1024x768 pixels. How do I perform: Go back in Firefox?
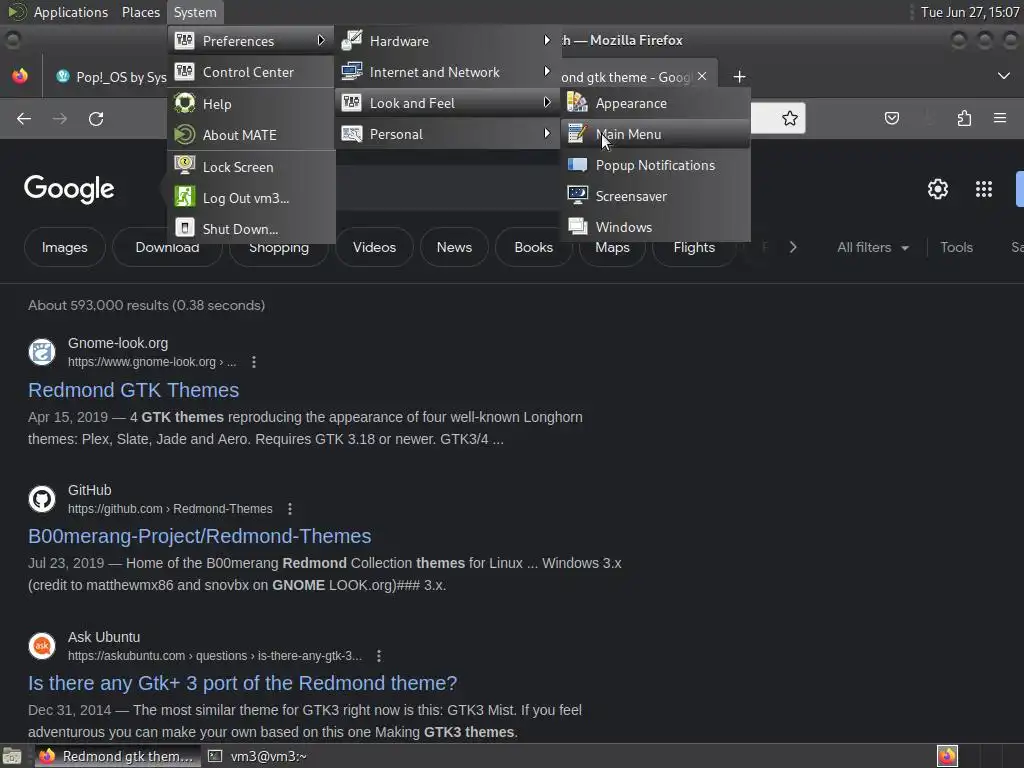point(24,118)
